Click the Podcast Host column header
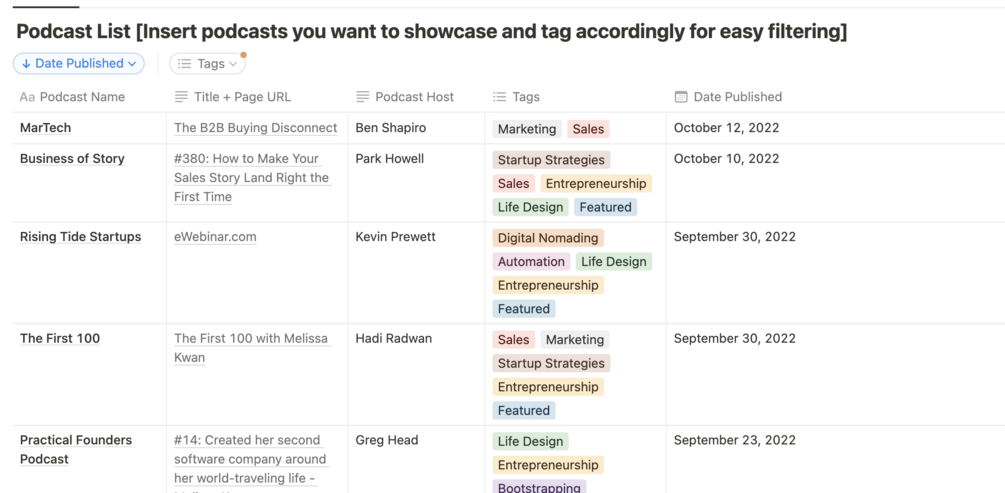Viewport: 1005px width, 493px height. 414,97
